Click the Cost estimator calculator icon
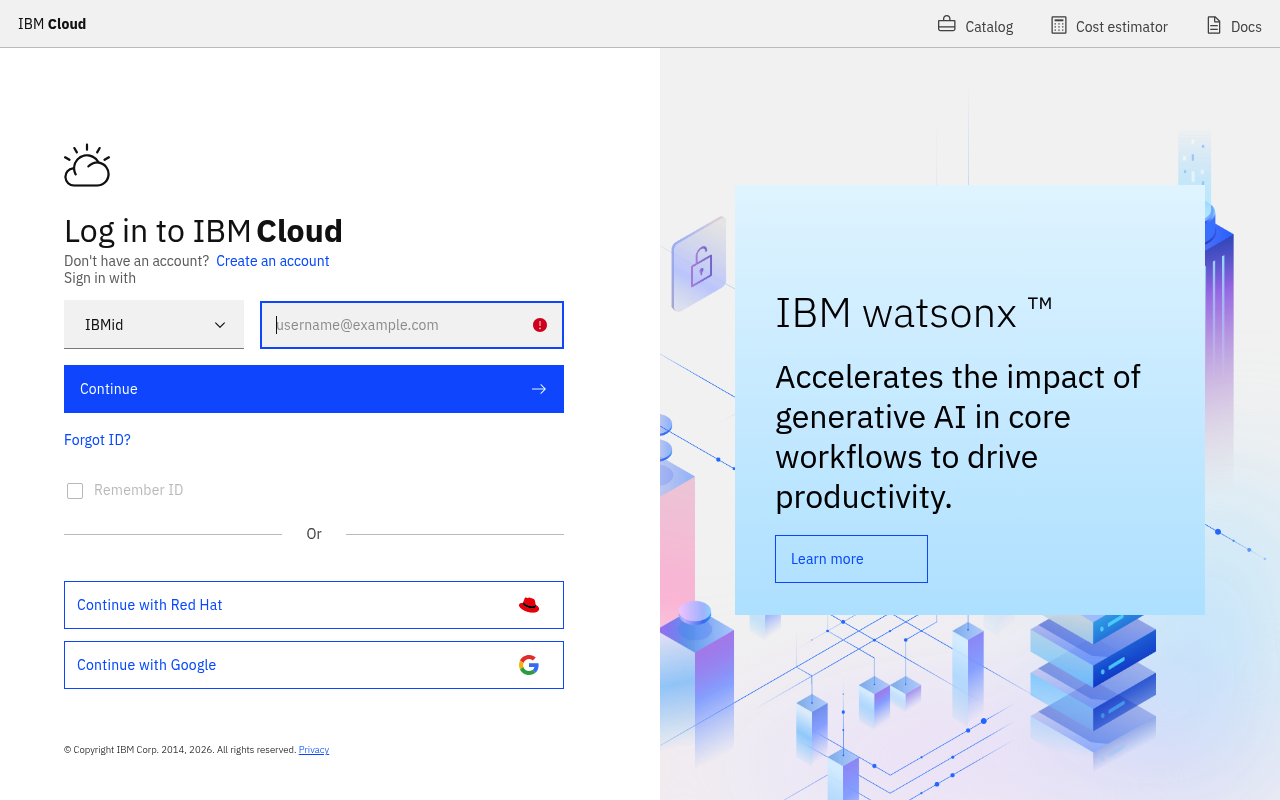 click(1059, 25)
